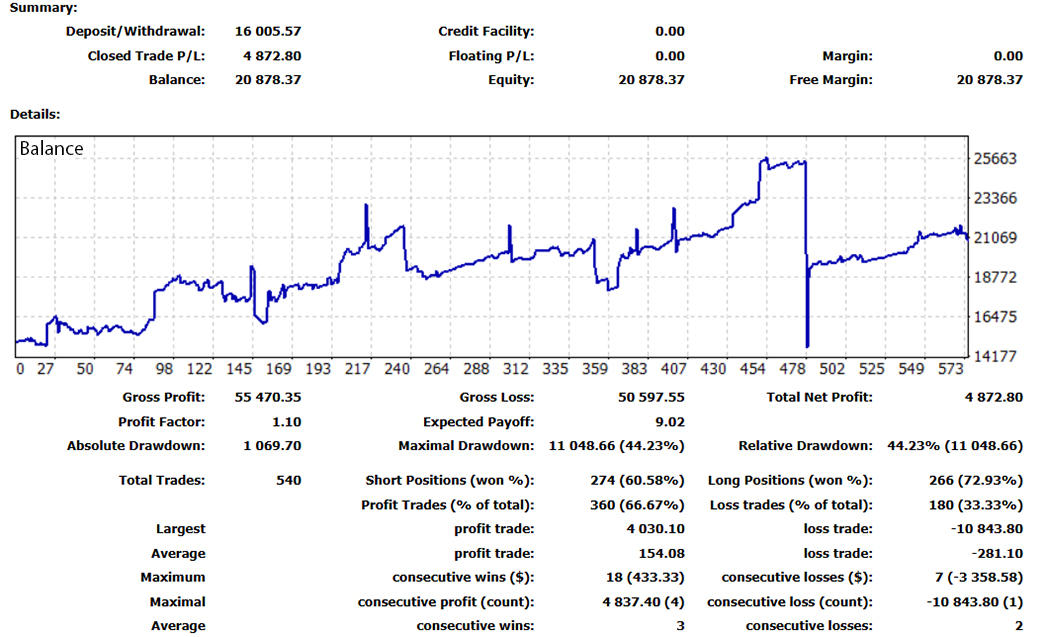This screenshot has height=637, width=1045.
Task: Select the Gross Profit value 55 470.35
Action: (267, 397)
